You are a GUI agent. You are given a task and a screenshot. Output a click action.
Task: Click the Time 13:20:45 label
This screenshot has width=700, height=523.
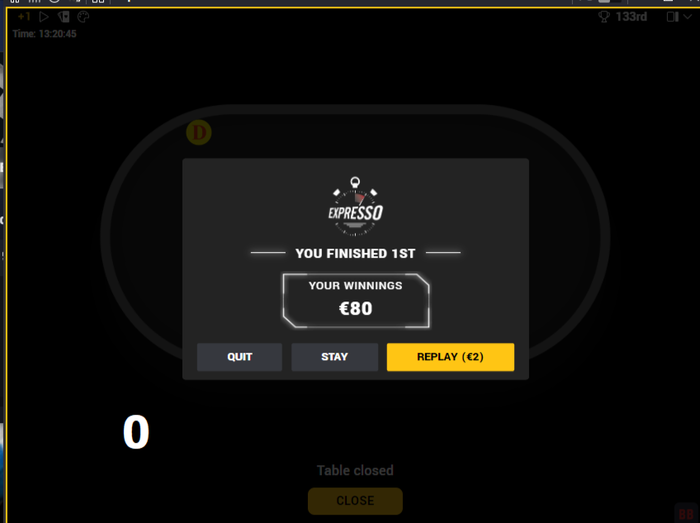coord(44,34)
